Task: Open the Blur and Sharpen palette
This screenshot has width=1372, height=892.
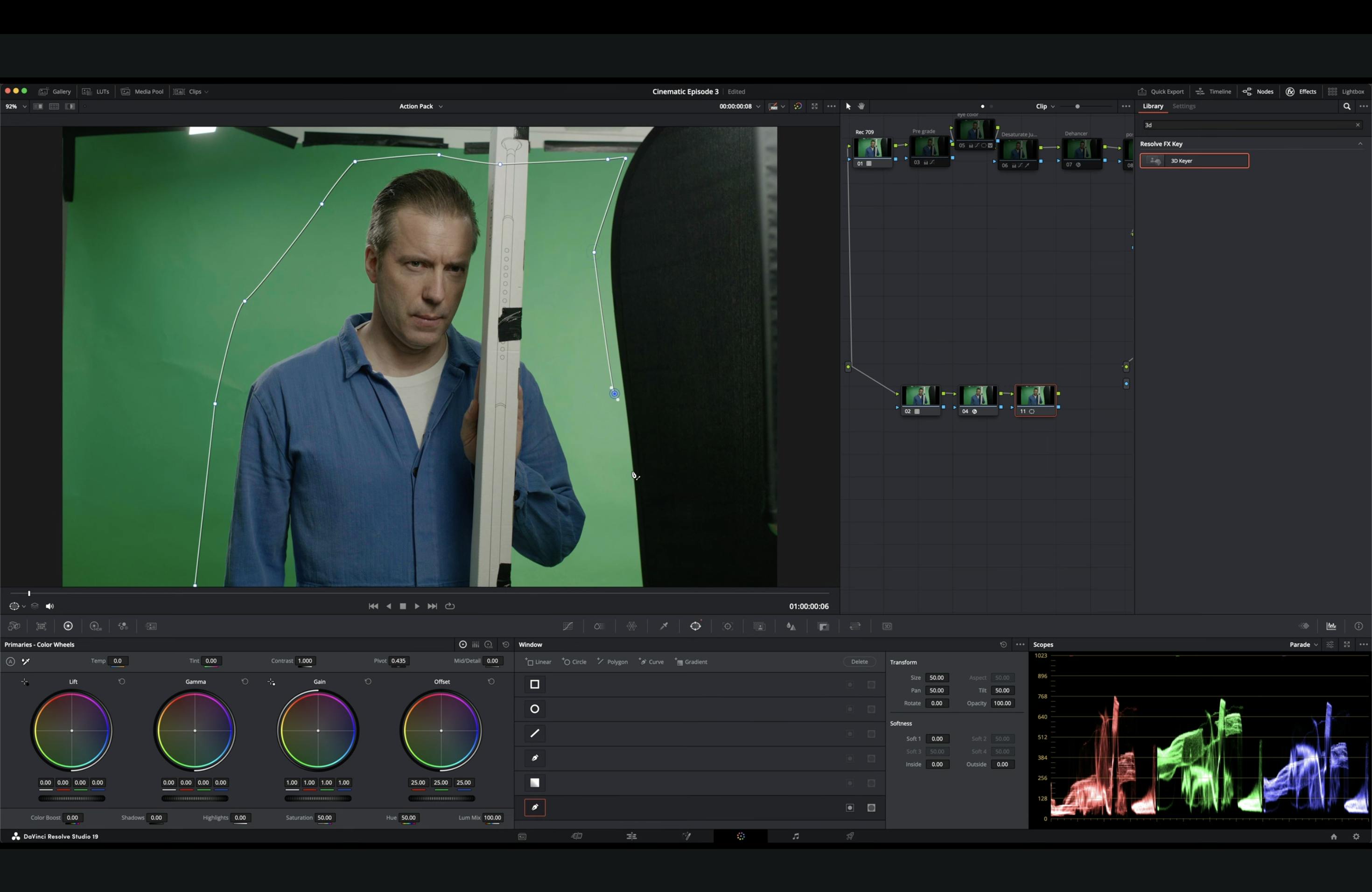Action: pos(791,627)
